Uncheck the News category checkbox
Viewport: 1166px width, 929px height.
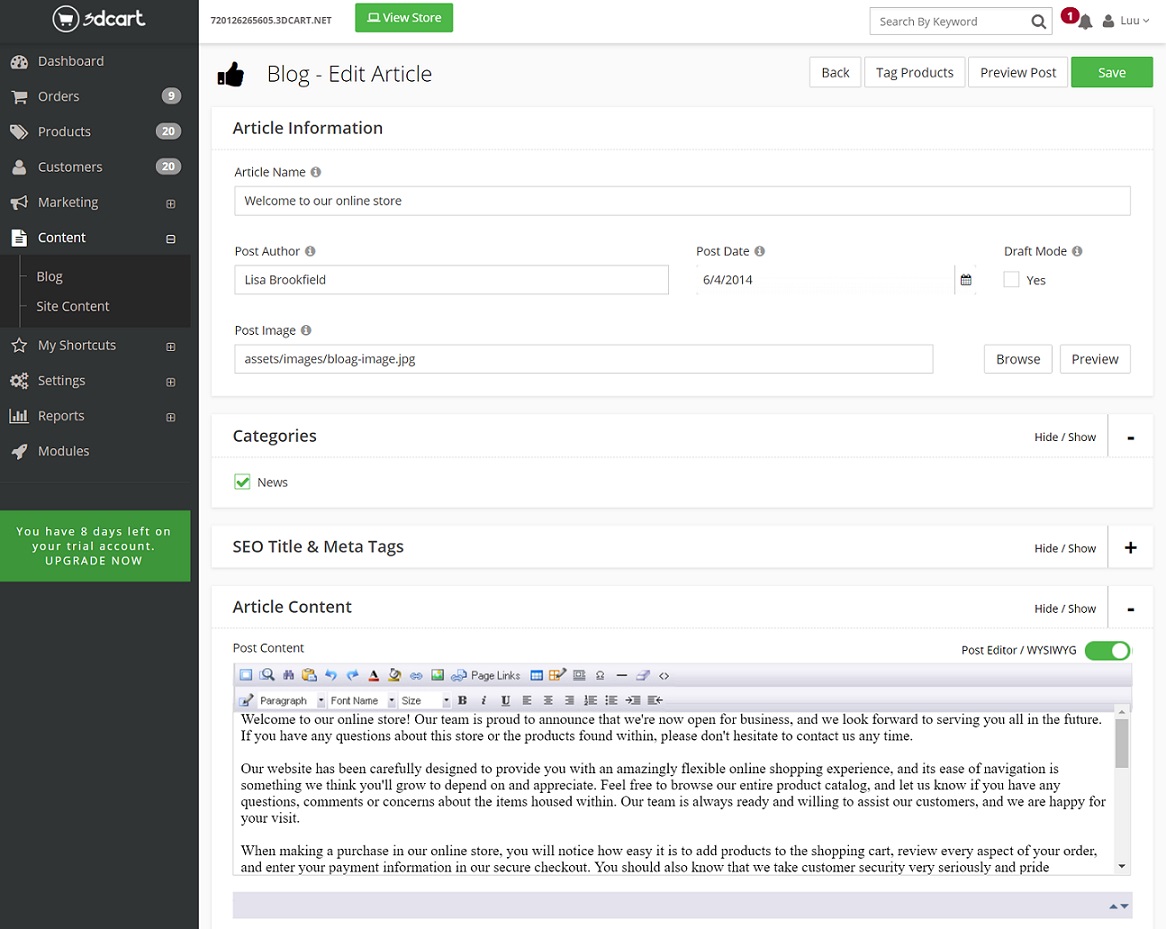coord(242,482)
